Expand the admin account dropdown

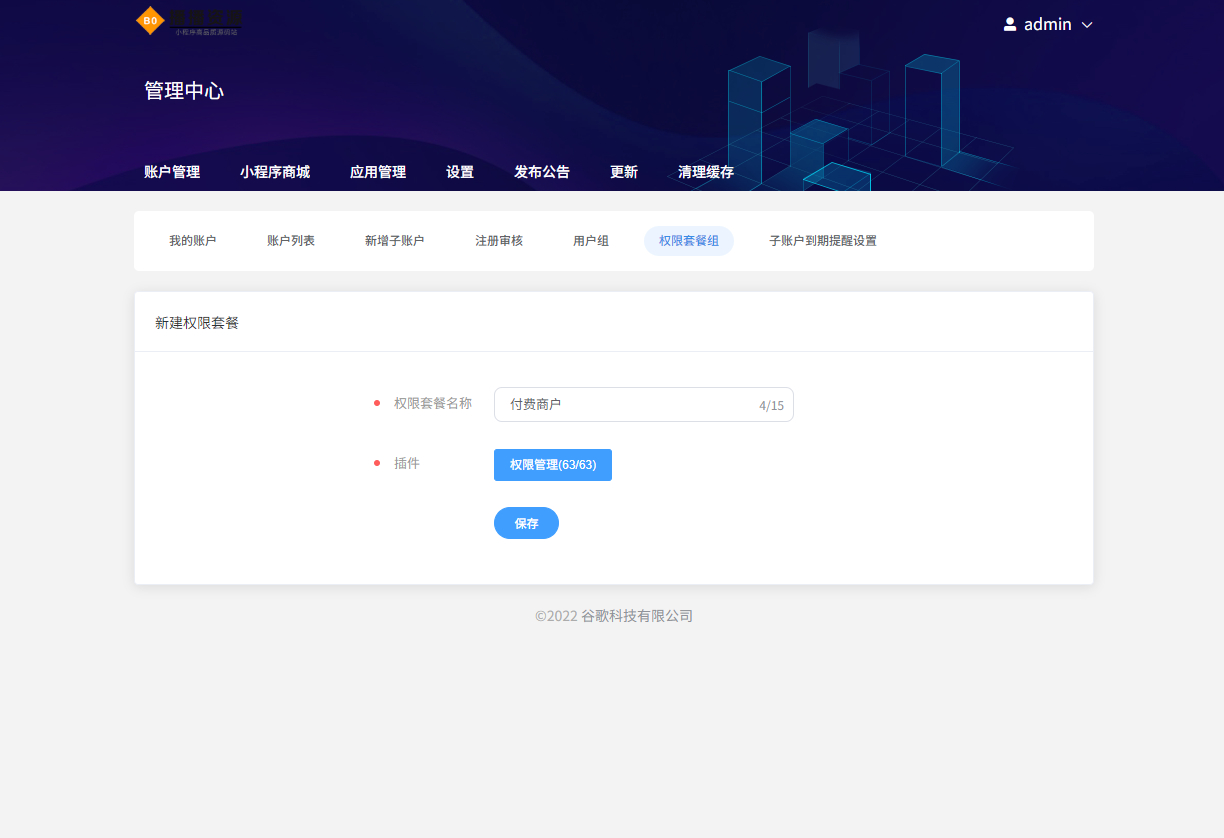(1086, 24)
